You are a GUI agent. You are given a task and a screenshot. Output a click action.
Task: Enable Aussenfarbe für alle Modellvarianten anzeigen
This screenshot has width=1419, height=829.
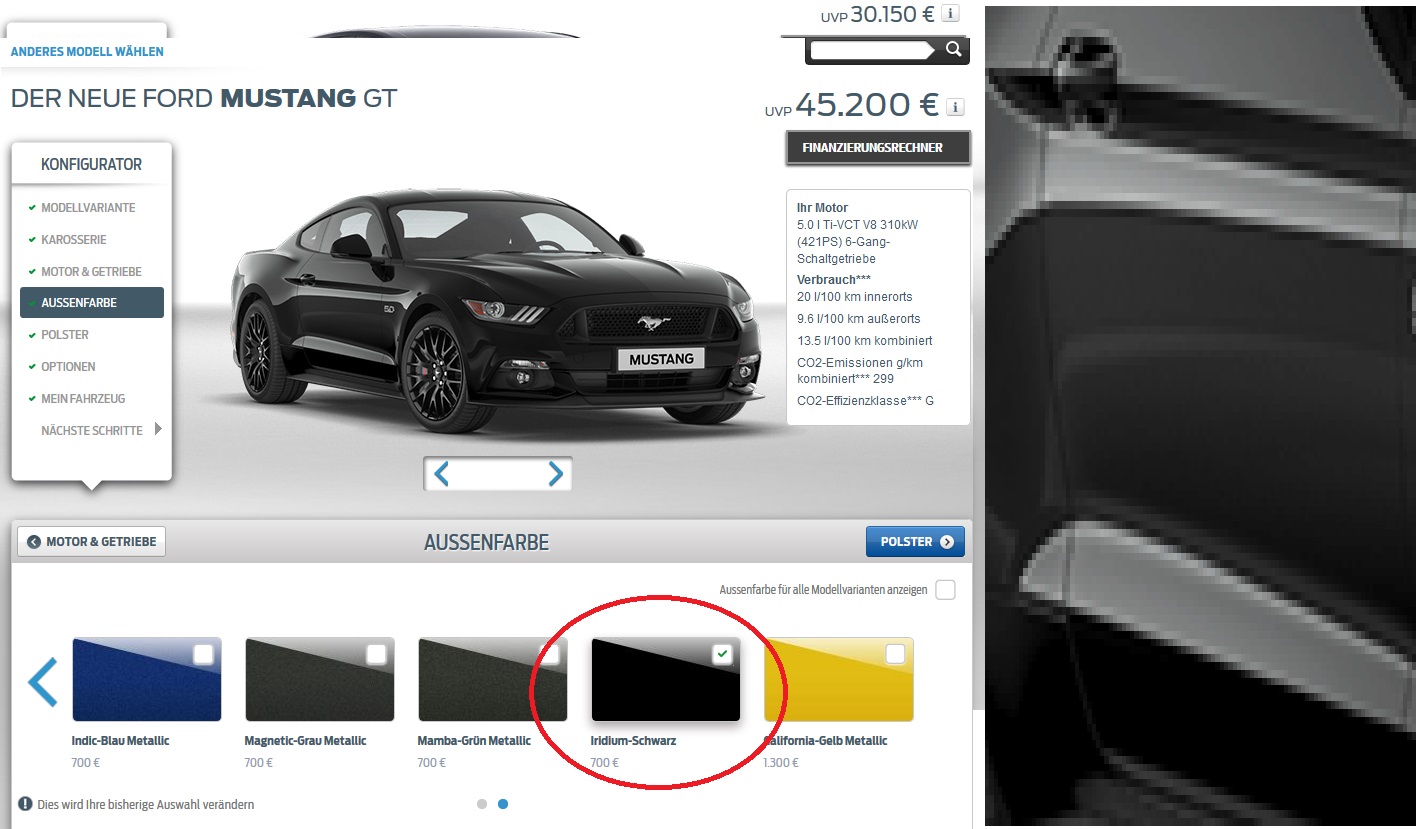tap(945, 589)
